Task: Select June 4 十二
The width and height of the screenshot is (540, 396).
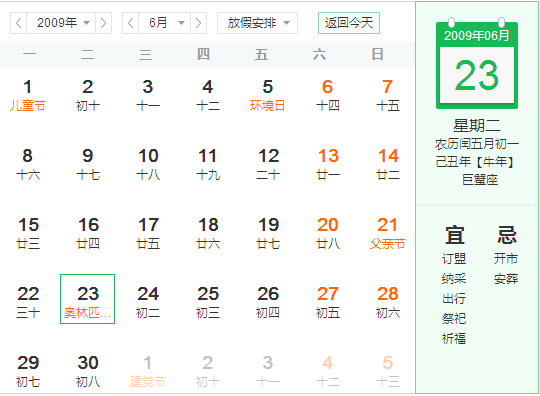Action: (x=208, y=95)
